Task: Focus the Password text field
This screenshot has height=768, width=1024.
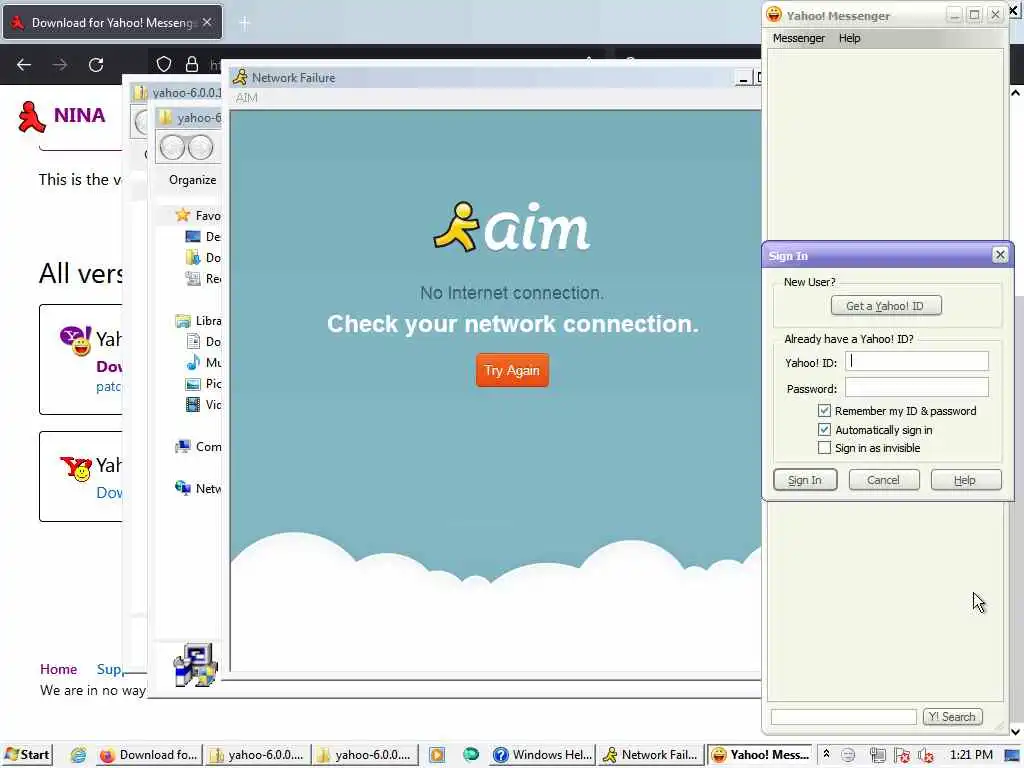Action: (916, 388)
